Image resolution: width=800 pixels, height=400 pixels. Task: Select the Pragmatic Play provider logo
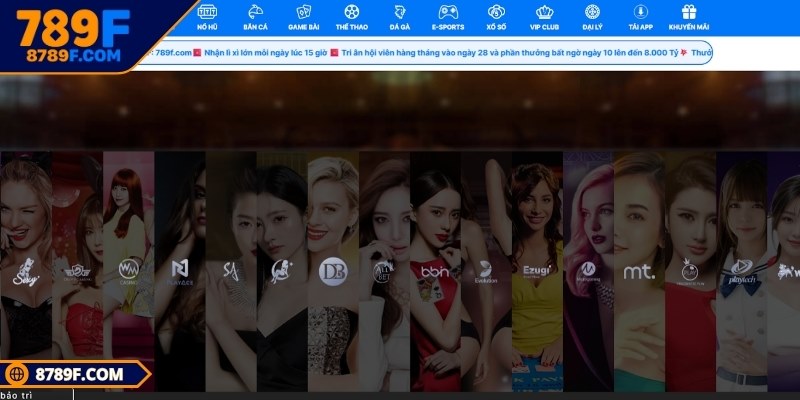point(690,271)
